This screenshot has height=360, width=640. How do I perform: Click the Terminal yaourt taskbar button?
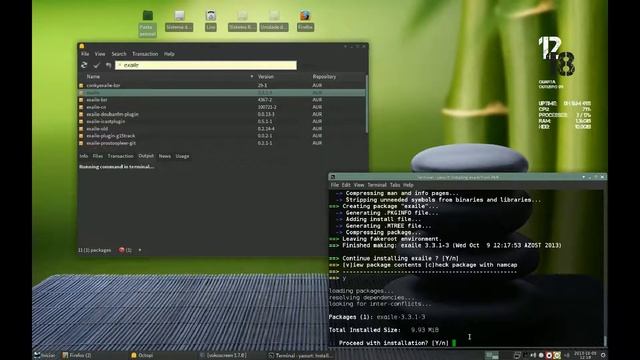pyautogui.click(x=301, y=356)
